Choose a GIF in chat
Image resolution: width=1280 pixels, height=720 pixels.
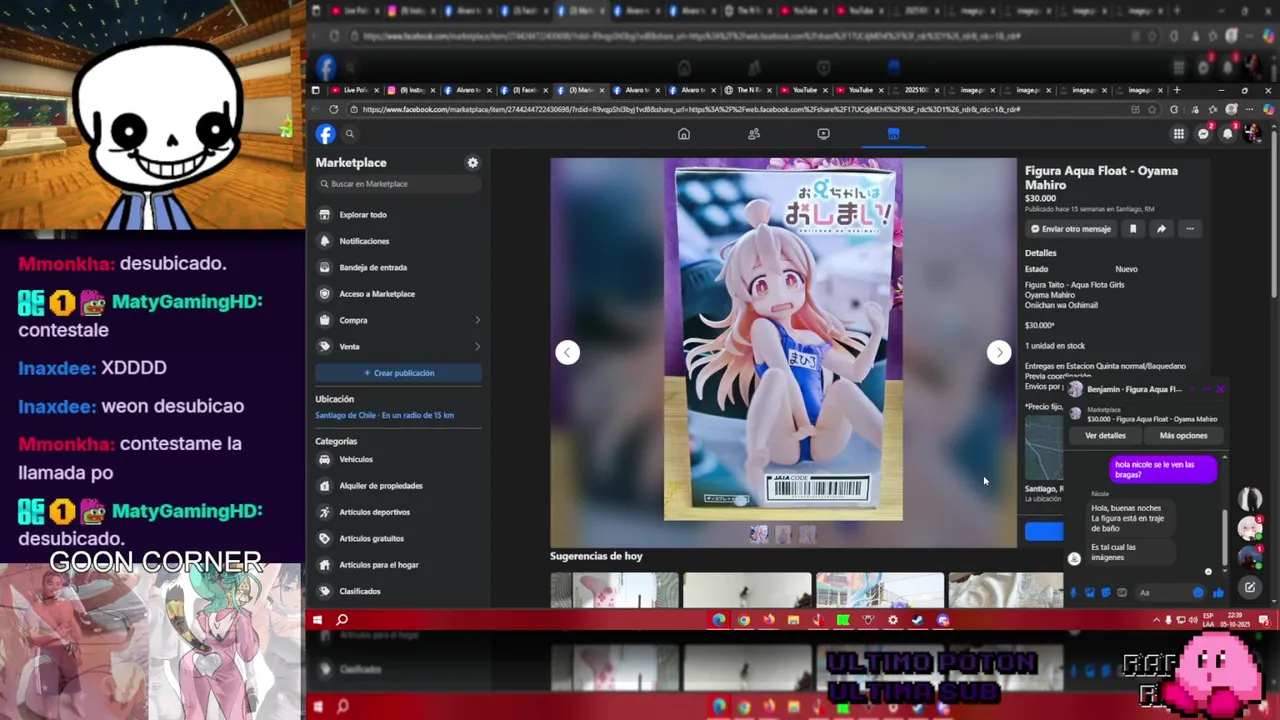[x=1122, y=592]
